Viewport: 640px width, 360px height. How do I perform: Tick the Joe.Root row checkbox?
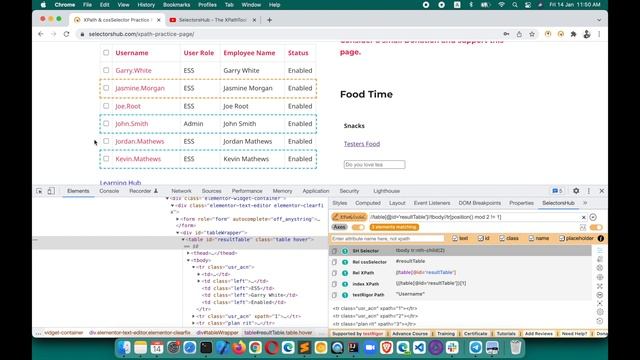click(x=106, y=106)
